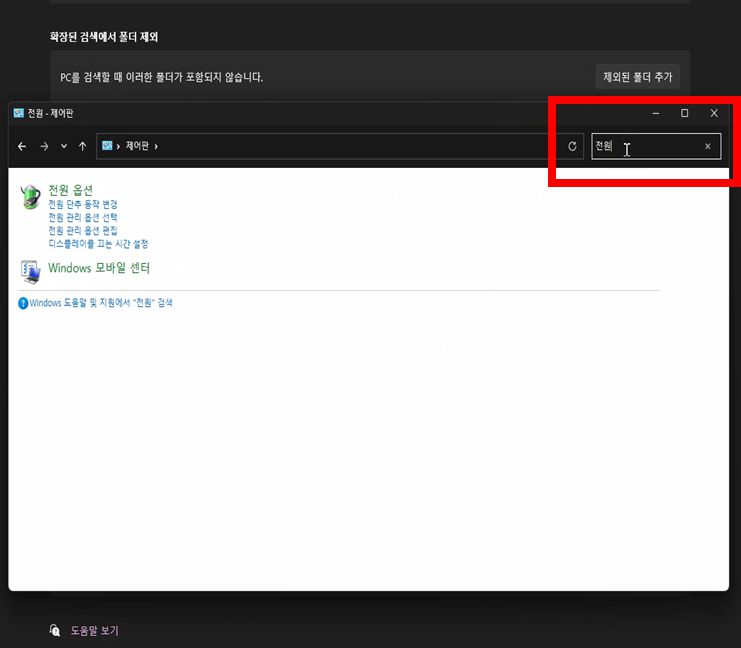Screen dimensions: 741x648
Task: Open 전원 옵션 heading link
Action: tap(70, 190)
